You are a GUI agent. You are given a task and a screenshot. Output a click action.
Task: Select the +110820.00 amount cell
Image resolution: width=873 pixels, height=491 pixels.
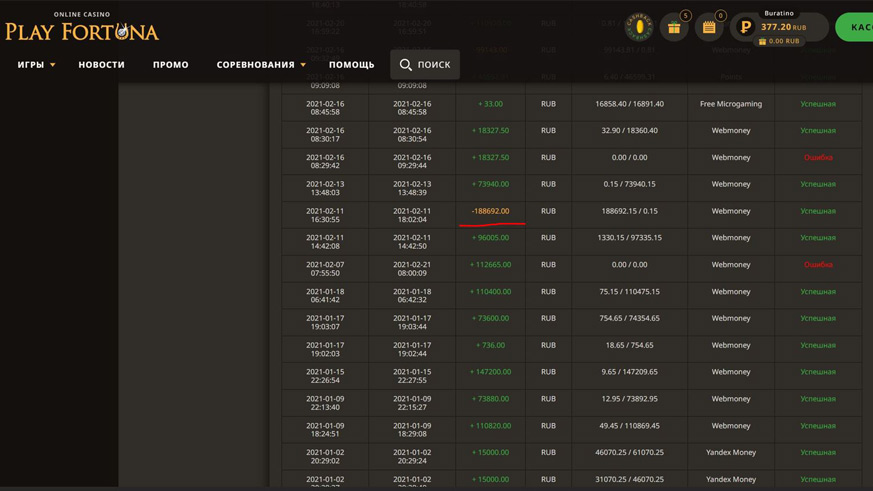490,426
